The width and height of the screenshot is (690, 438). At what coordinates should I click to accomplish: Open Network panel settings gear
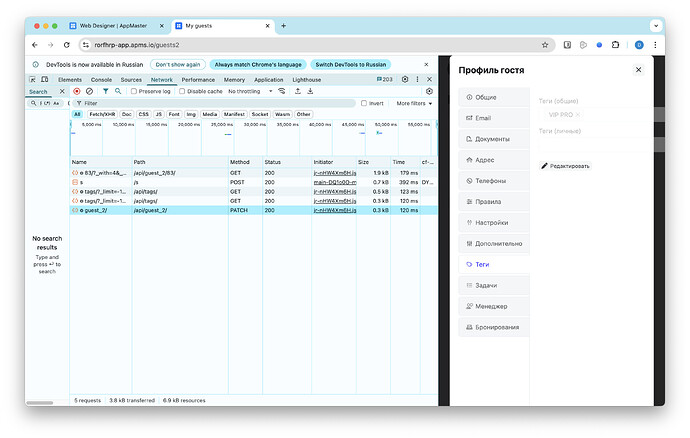pyautogui.click(x=429, y=91)
